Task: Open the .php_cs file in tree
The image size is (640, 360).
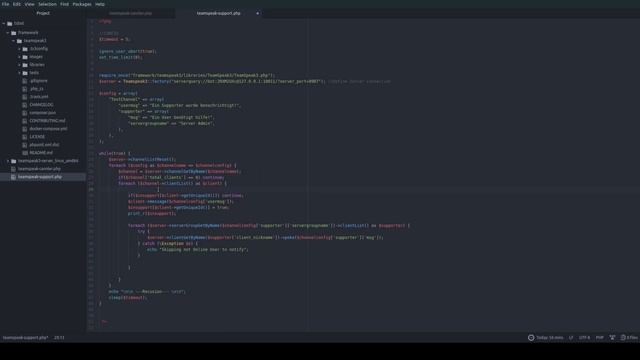Action: pos(36,89)
